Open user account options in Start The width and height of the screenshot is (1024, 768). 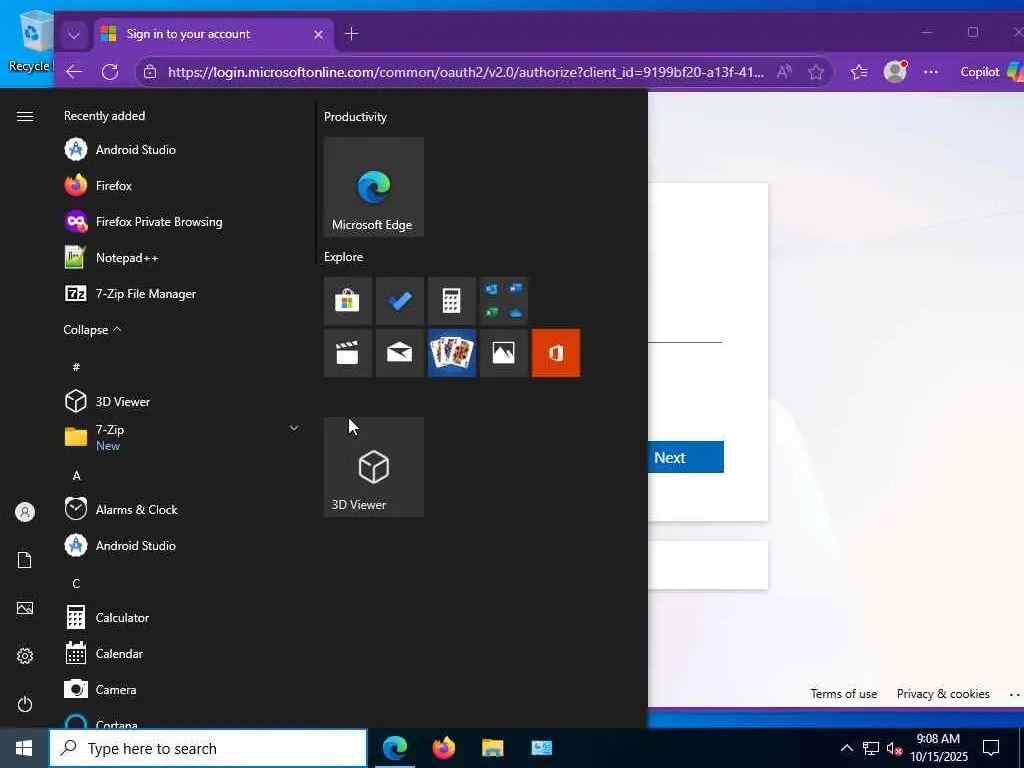point(25,512)
